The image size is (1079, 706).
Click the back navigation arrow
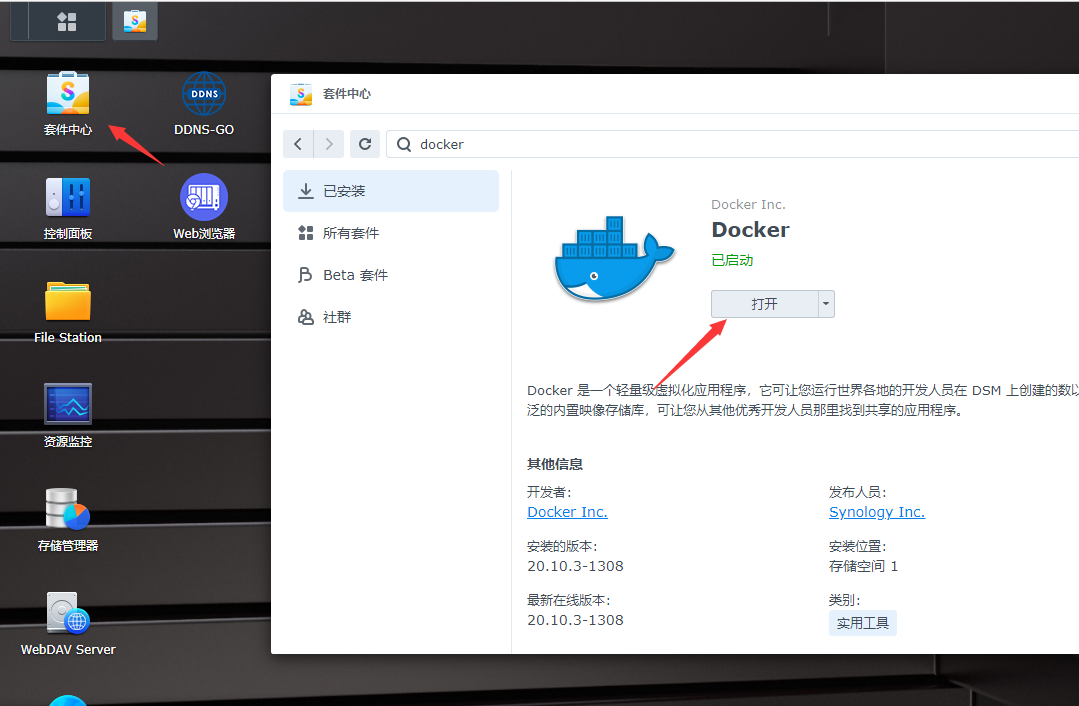point(298,144)
